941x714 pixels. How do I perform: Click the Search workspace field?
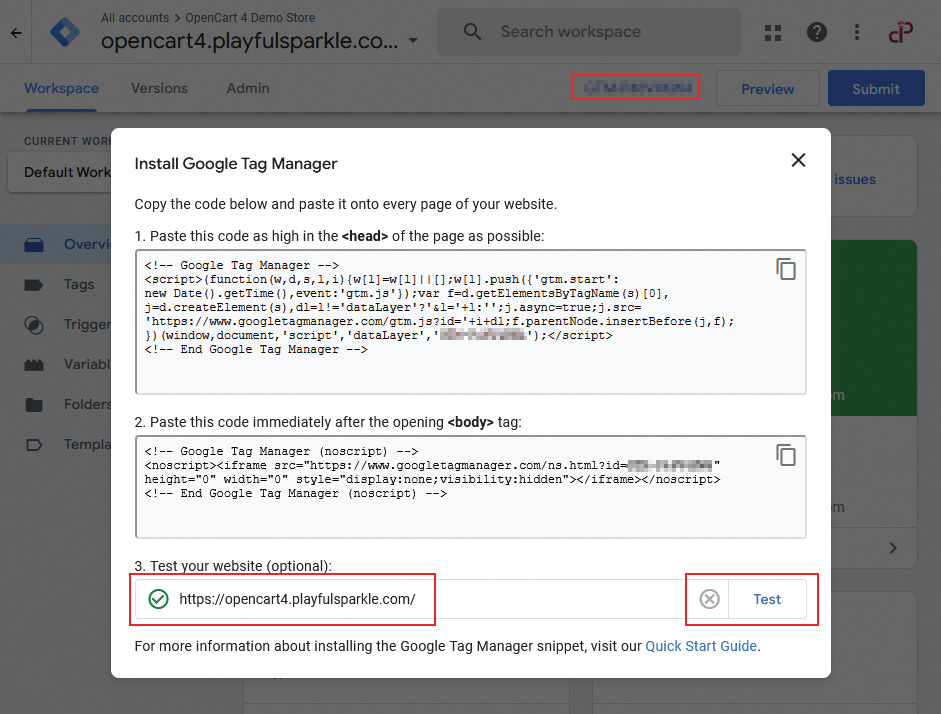click(589, 32)
